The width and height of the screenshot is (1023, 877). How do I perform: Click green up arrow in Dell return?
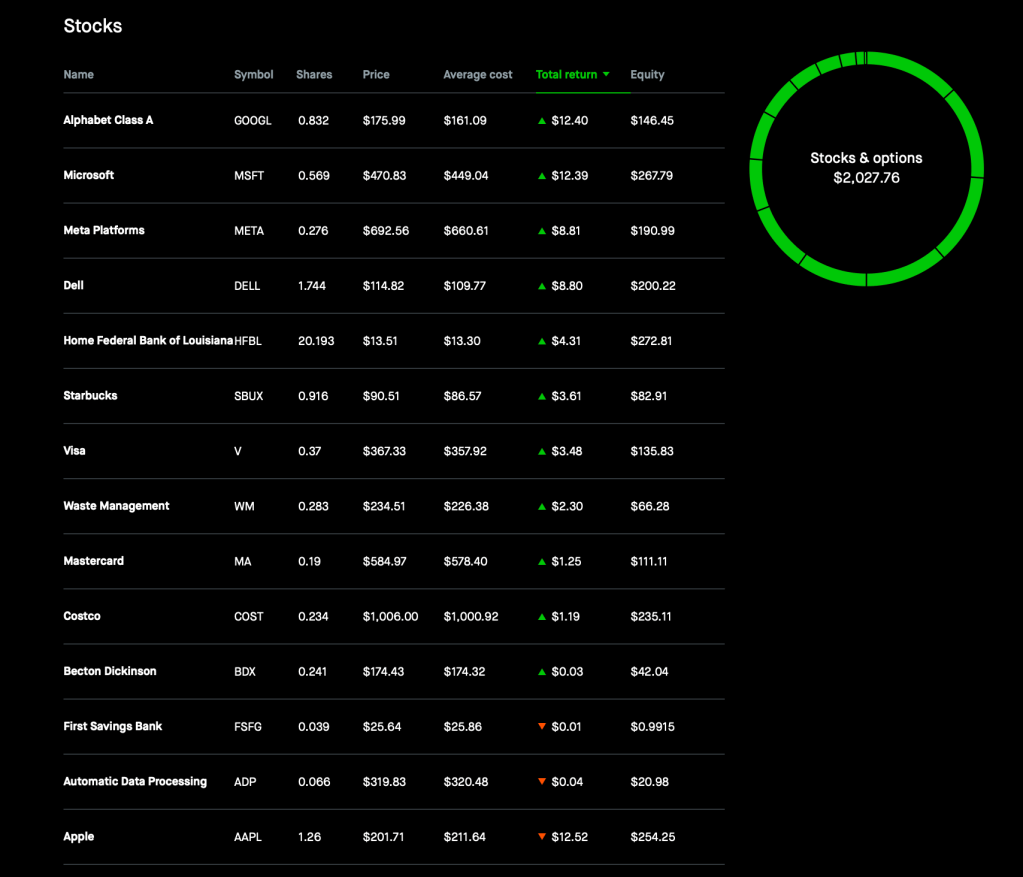542,286
